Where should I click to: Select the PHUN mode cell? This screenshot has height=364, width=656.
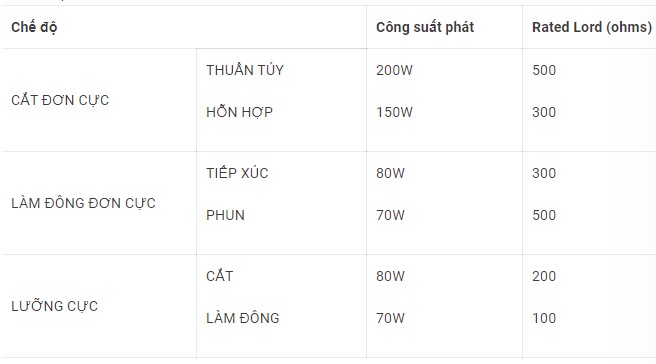click(225, 215)
